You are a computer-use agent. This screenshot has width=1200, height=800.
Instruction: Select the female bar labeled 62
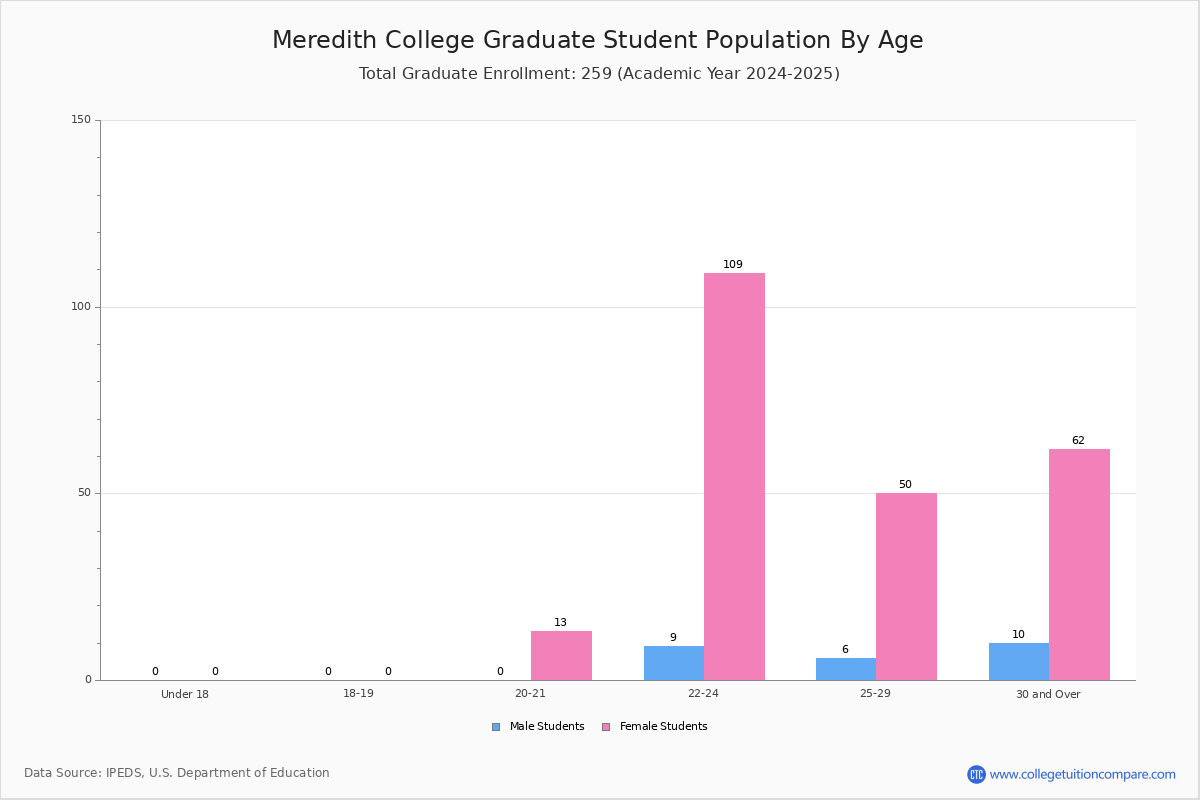(x=1079, y=564)
